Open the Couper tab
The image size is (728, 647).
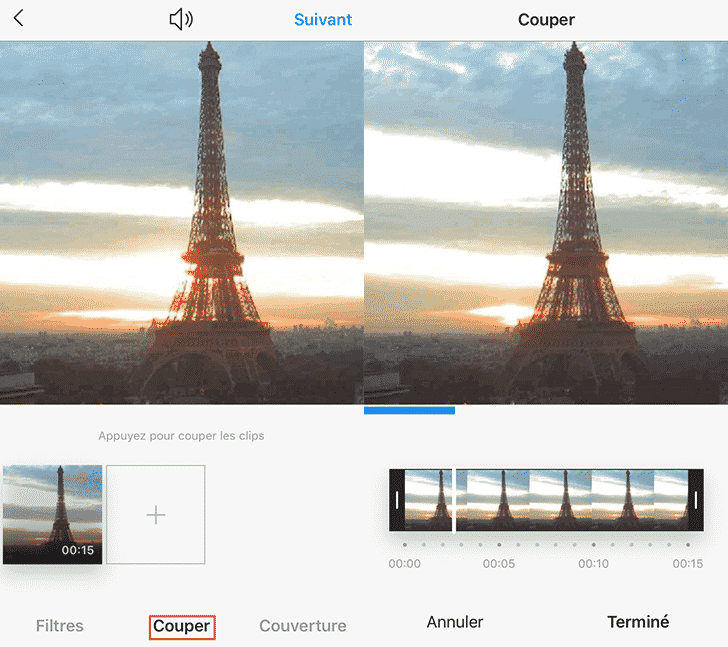(181, 626)
